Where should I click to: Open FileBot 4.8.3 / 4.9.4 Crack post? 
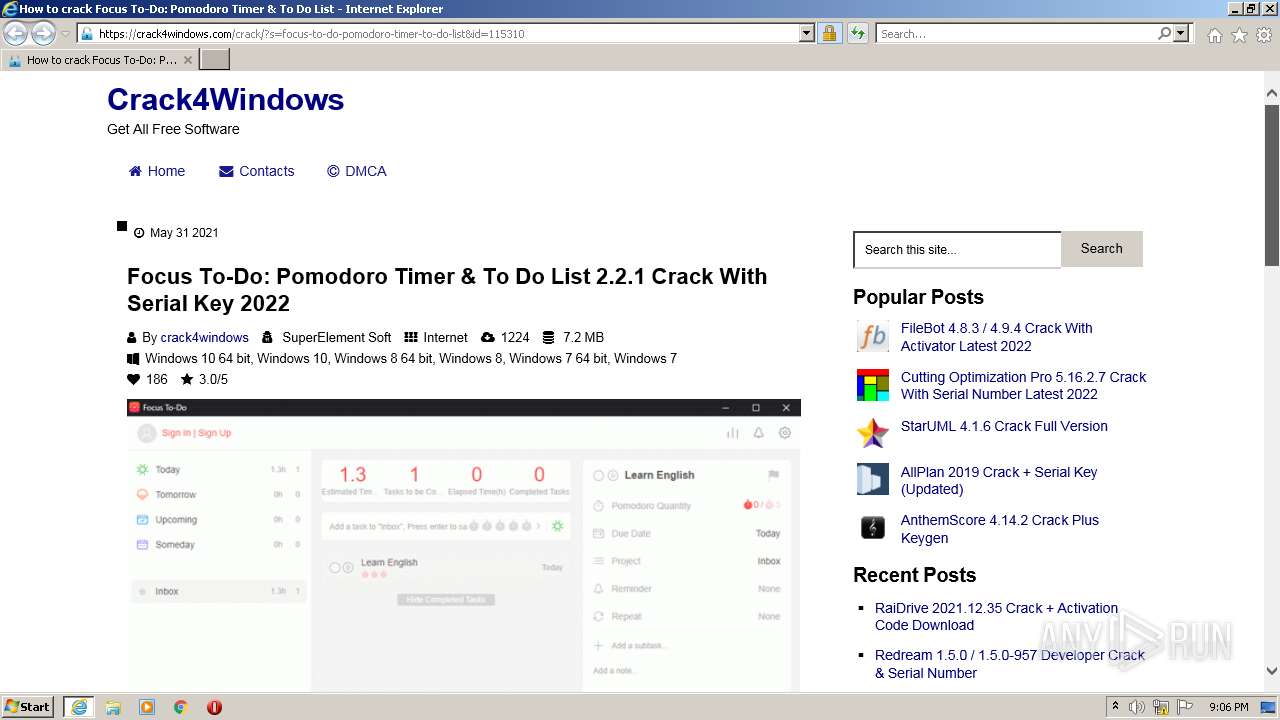(x=996, y=337)
